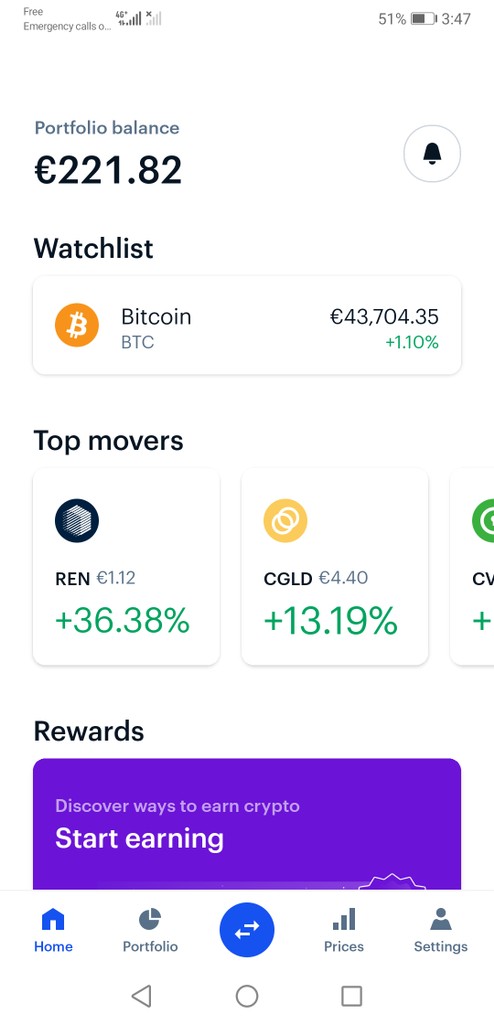
Task: Tap Android back navigation triangle
Action: [x=141, y=996]
